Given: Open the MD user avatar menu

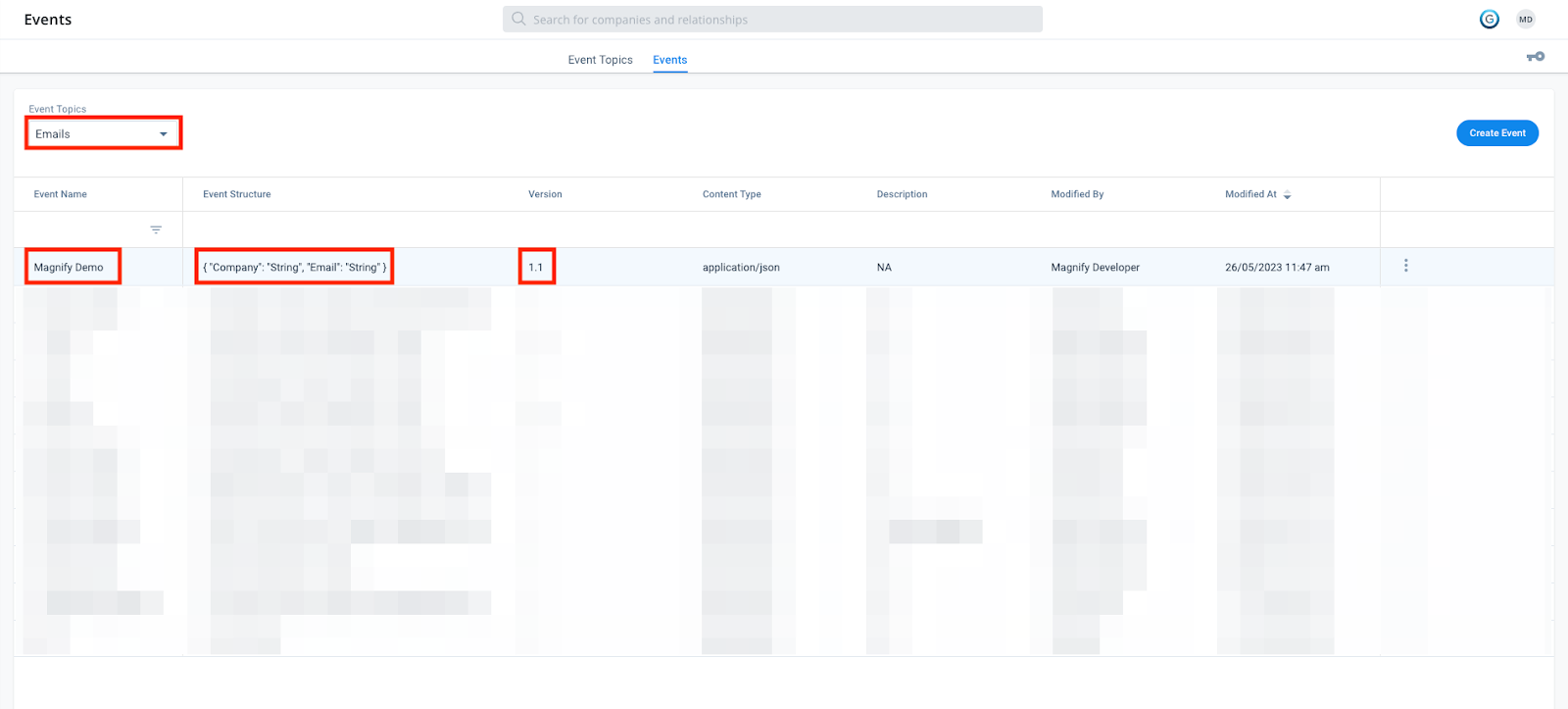Looking at the screenshot, I should (1525, 20).
